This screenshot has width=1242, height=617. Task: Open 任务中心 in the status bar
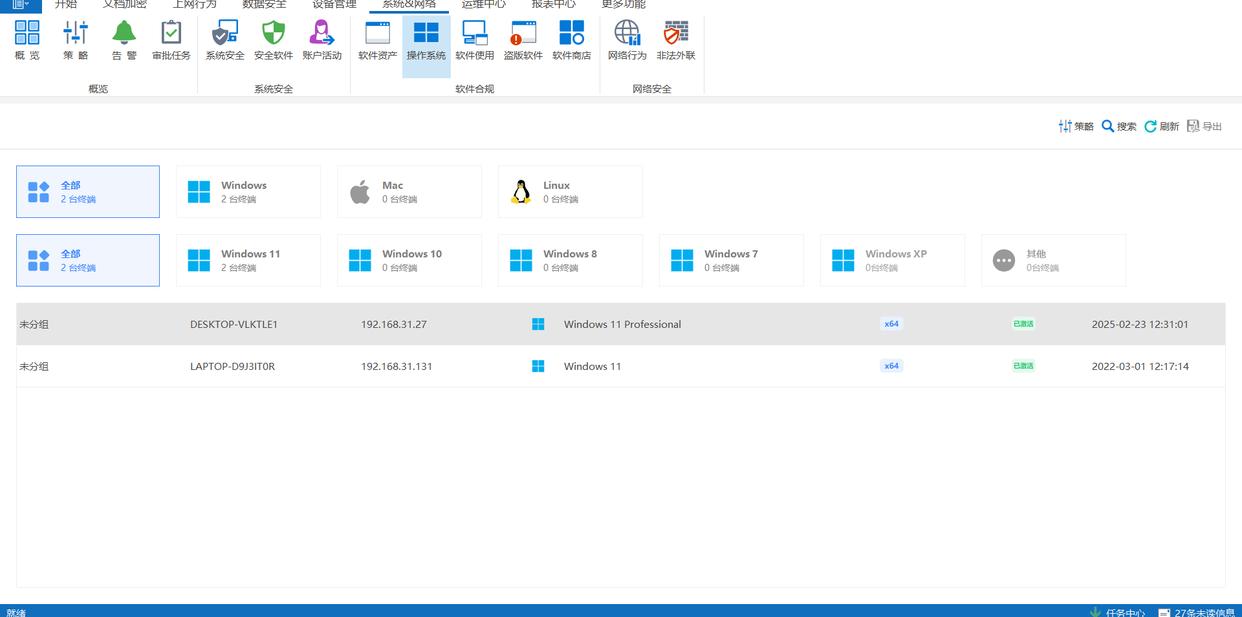(x=1117, y=611)
